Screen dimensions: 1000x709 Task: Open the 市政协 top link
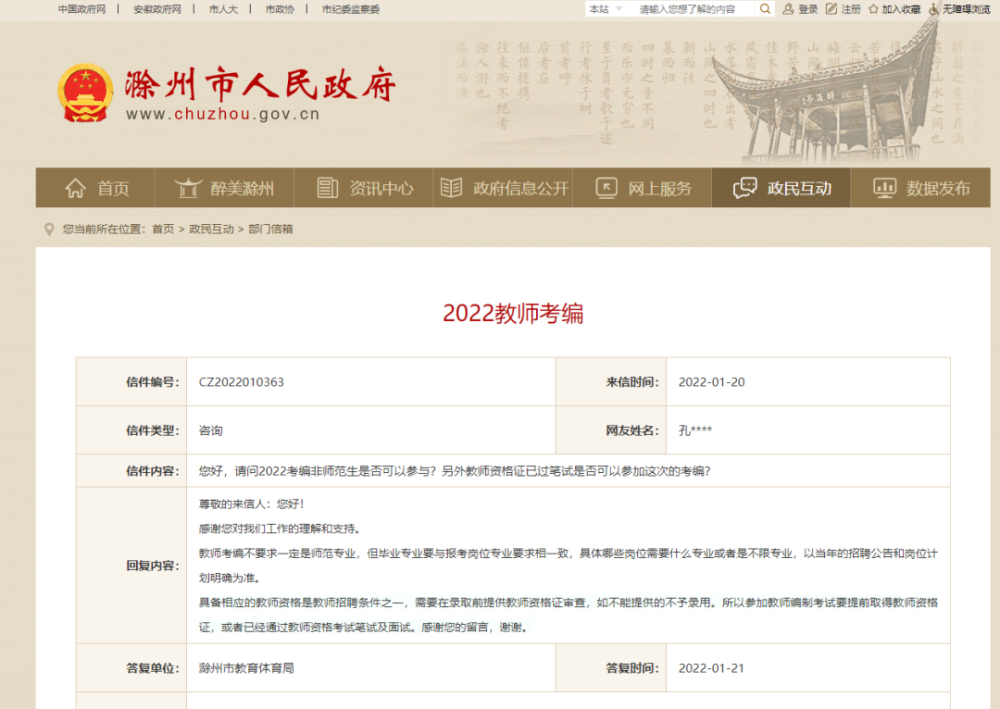280,9
